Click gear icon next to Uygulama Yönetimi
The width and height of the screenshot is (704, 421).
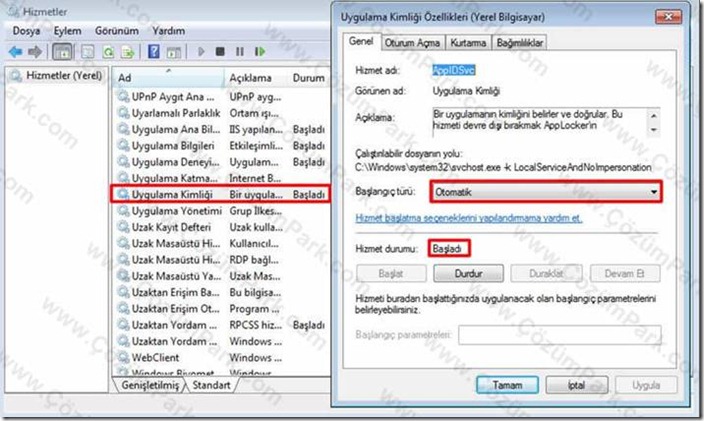(x=123, y=210)
